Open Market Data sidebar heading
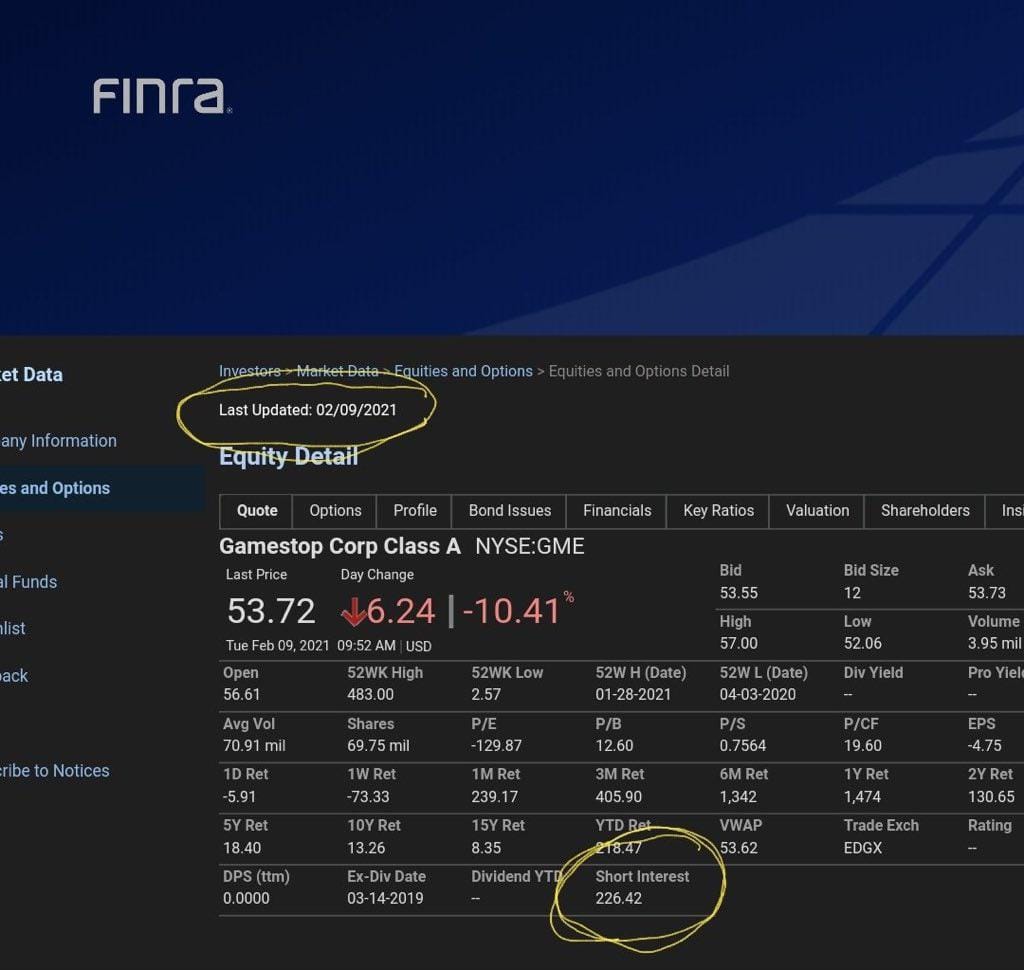Viewport: 1024px width, 970px height. 31,375
